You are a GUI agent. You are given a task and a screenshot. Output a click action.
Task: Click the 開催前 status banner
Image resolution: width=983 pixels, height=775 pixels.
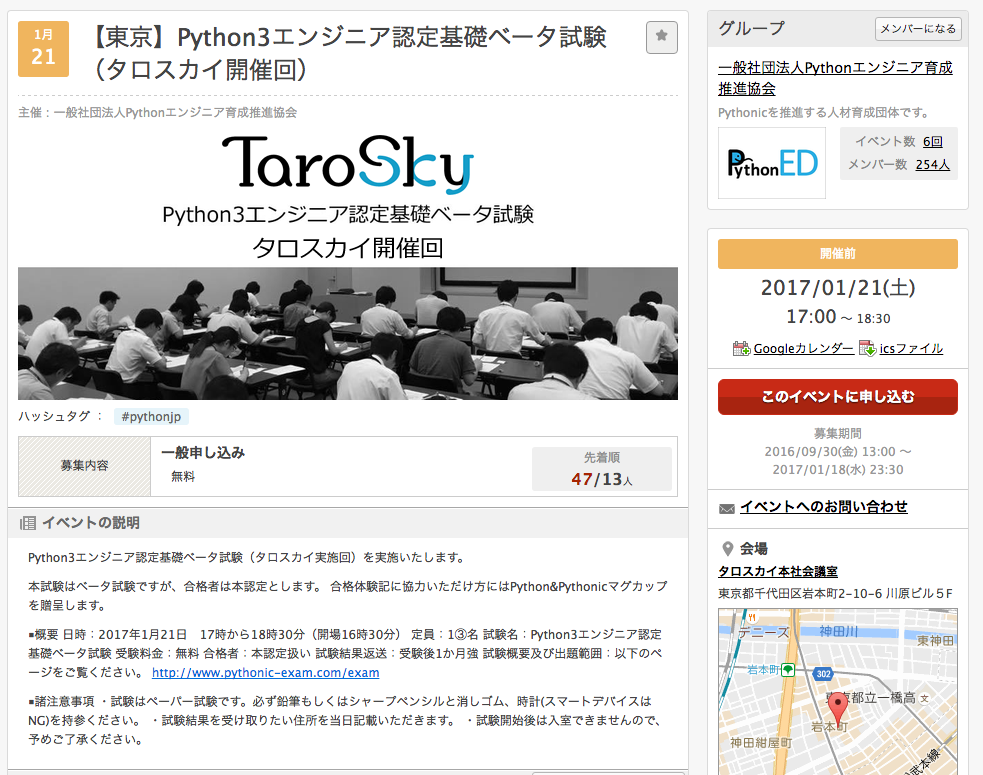tap(838, 254)
